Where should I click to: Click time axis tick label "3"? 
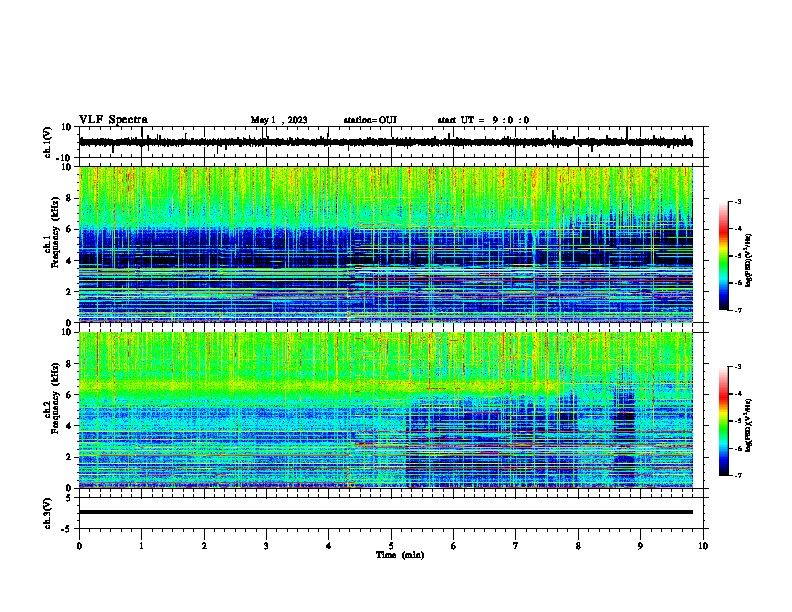pyautogui.click(x=266, y=545)
